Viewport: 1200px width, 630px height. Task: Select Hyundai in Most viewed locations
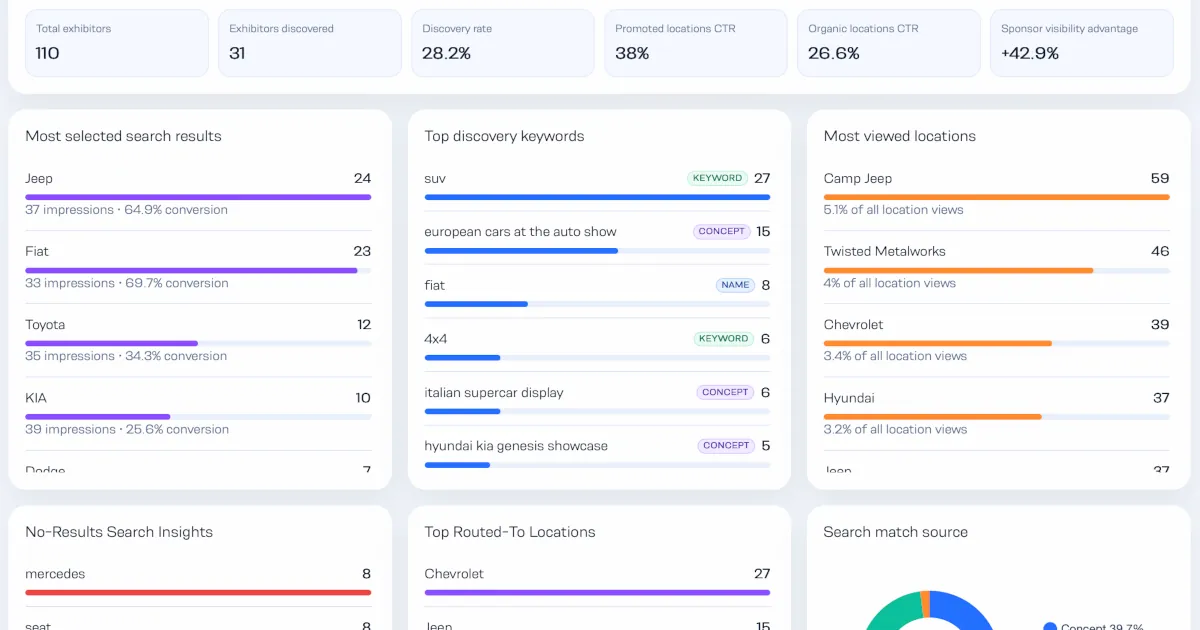tap(996, 413)
